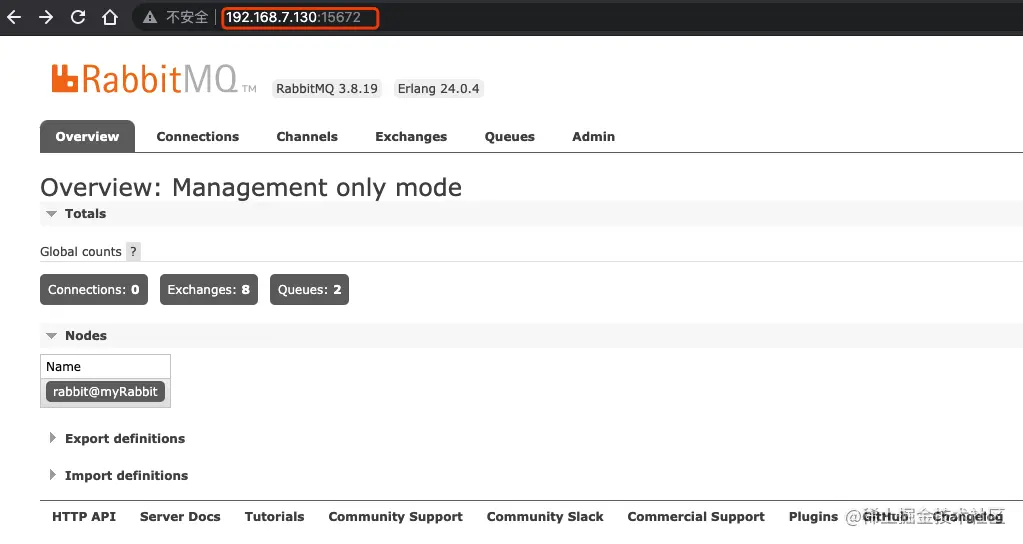Open the Commercial Support footer link
The height and width of the screenshot is (544, 1023).
click(x=696, y=517)
